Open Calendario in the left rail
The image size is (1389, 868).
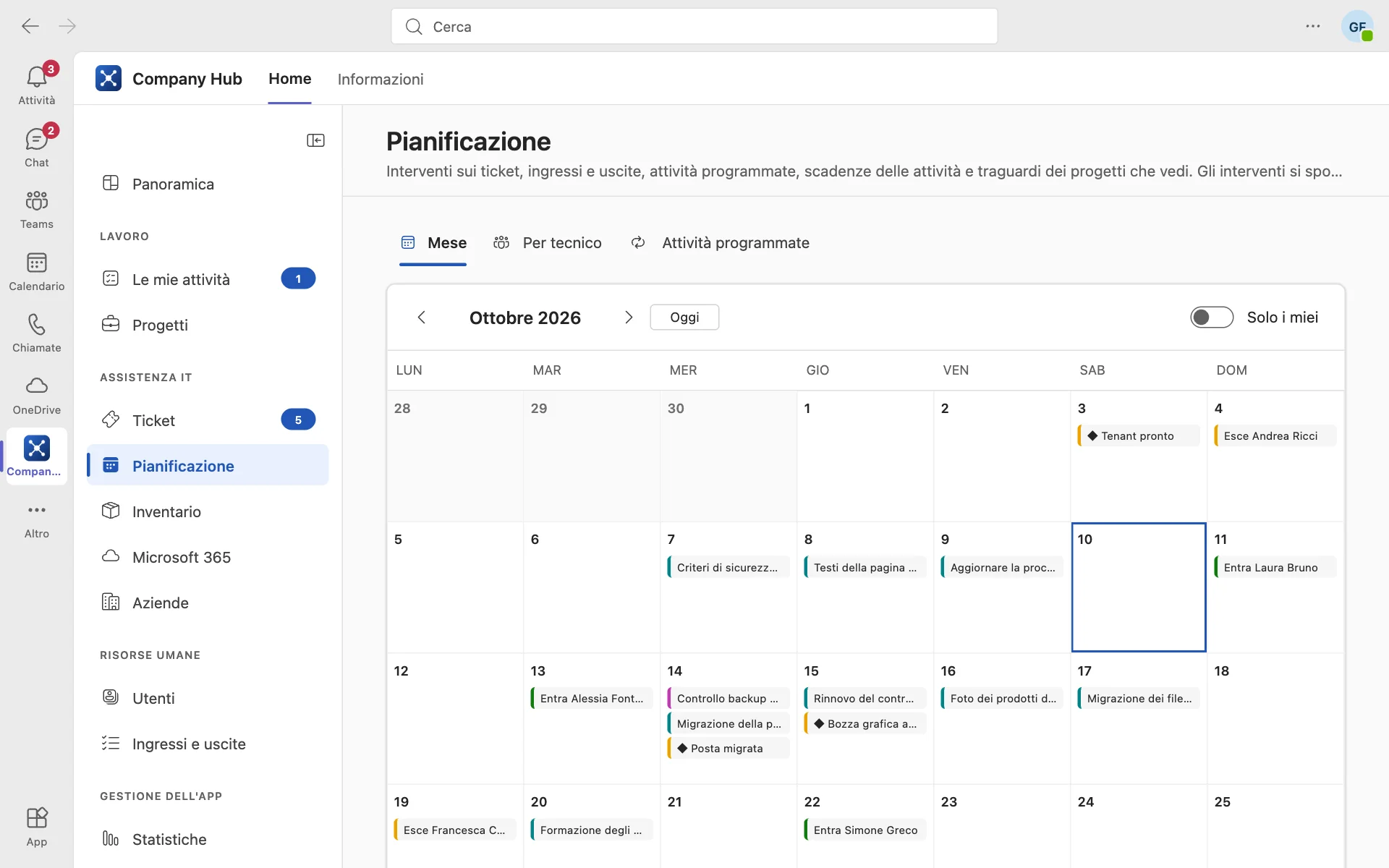[x=37, y=271]
